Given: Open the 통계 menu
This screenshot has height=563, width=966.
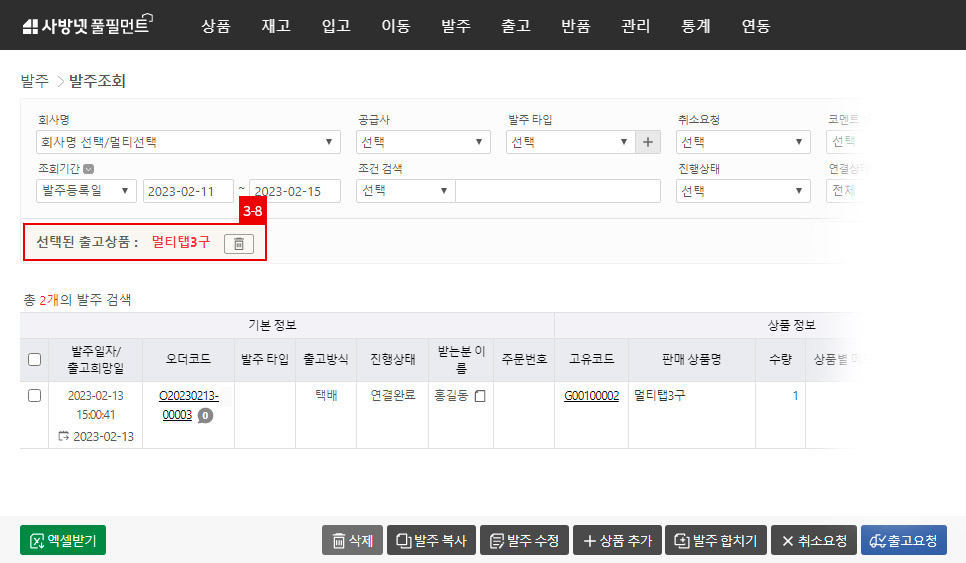Looking at the screenshot, I should 695,26.
